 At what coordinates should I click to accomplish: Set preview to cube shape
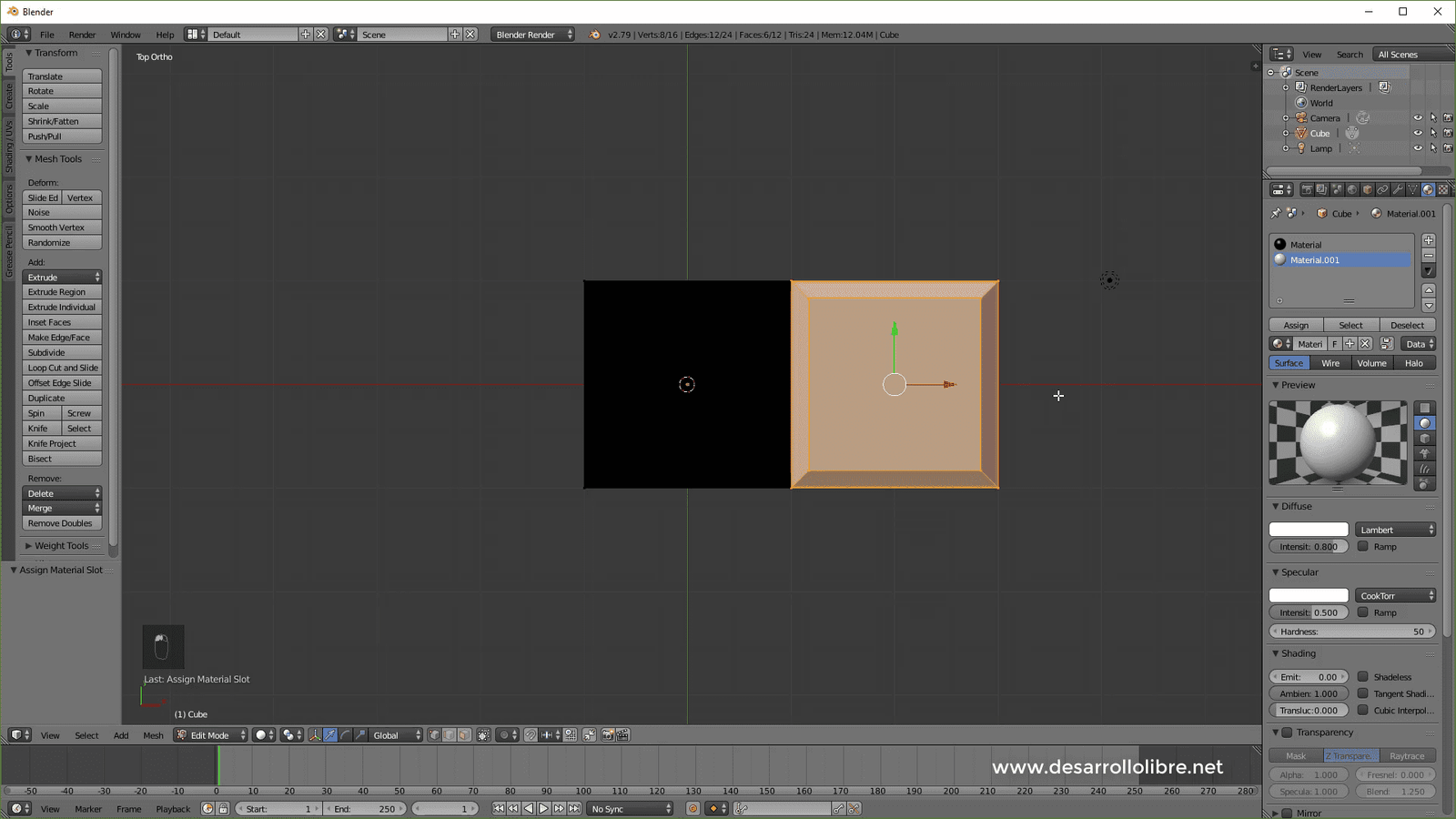click(x=1425, y=438)
